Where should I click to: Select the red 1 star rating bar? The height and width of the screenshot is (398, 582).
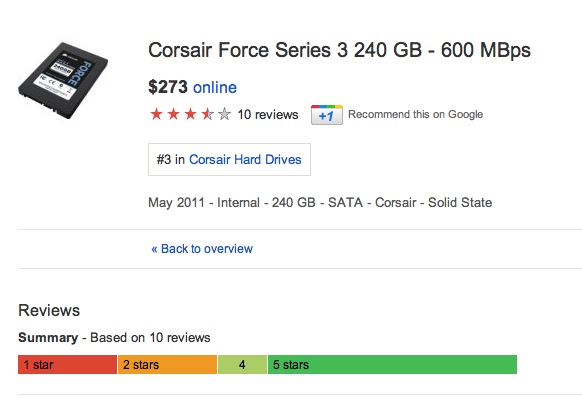coord(67,364)
